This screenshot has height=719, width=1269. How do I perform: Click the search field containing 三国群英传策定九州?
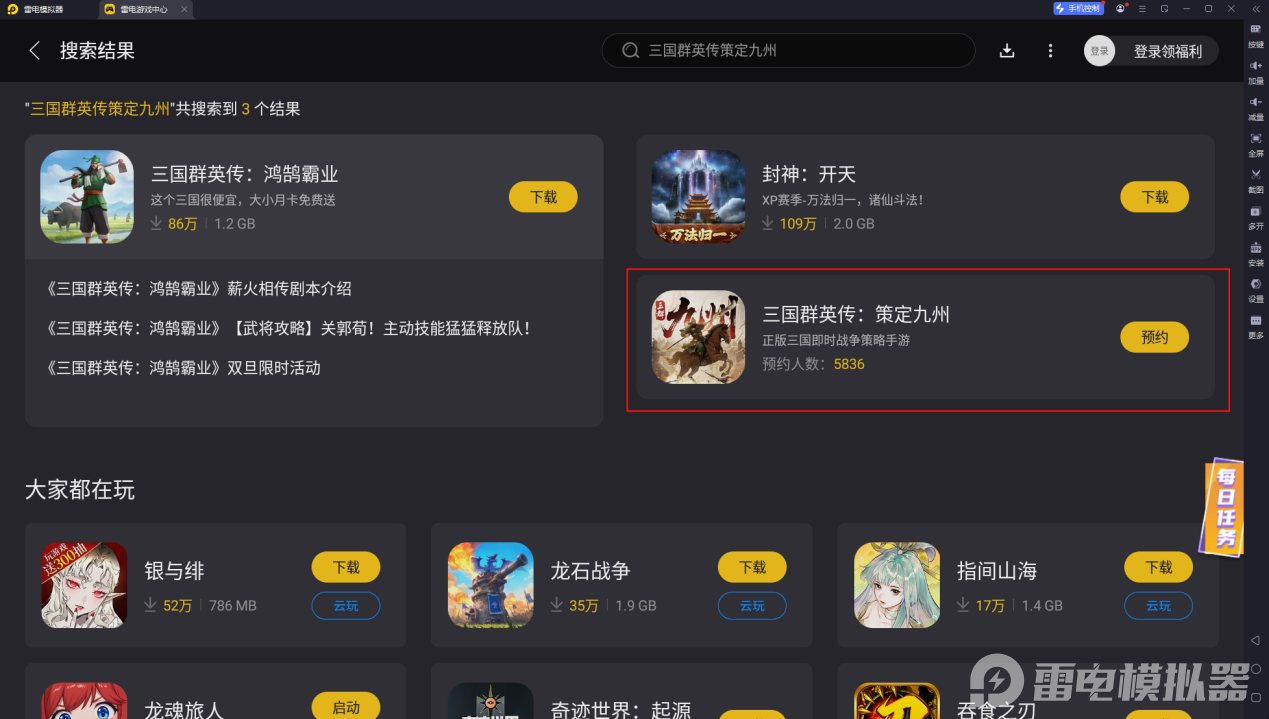[x=788, y=50]
